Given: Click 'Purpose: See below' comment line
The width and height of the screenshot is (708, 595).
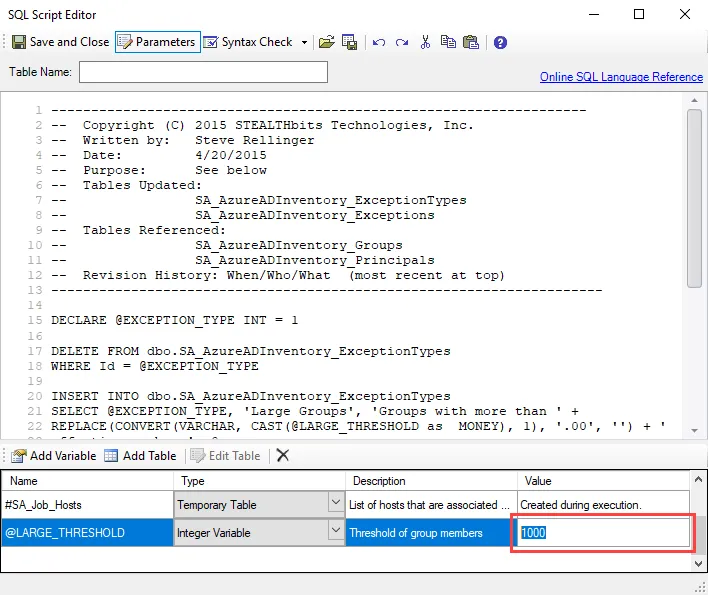Looking at the screenshot, I should [159, 170].
